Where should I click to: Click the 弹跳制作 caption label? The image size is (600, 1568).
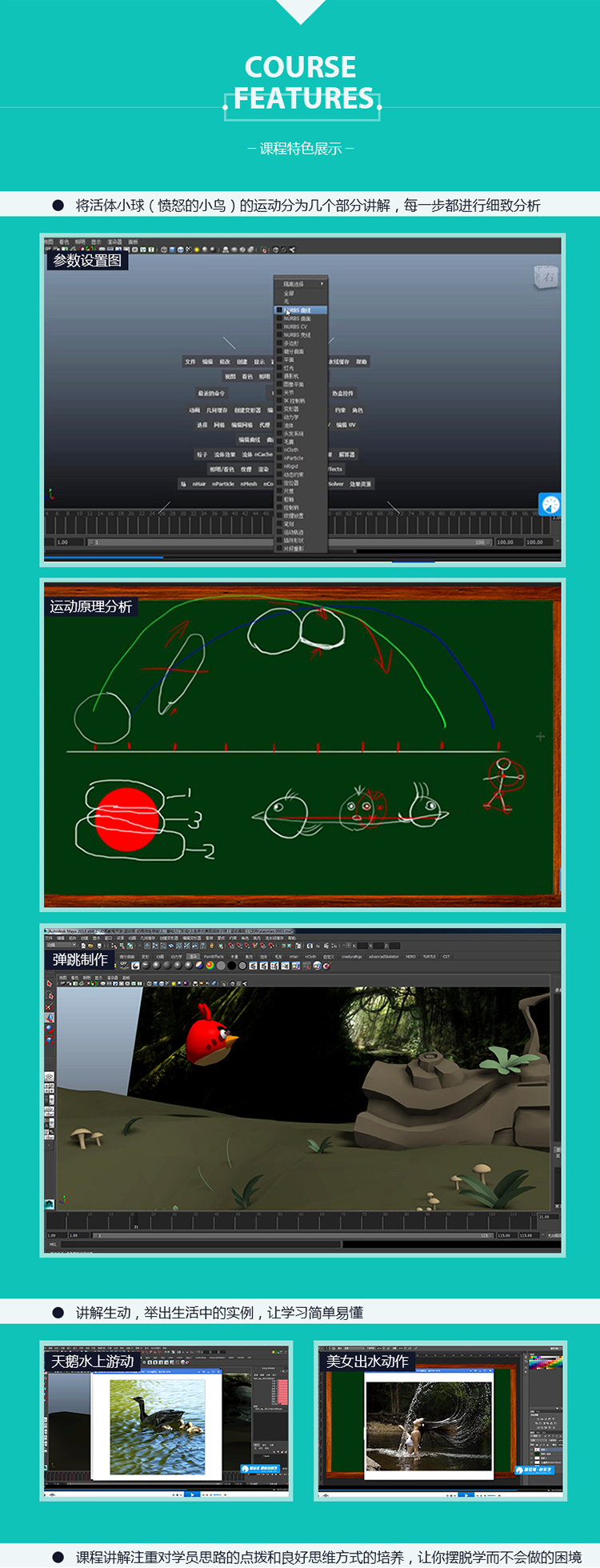click(79, 959)
